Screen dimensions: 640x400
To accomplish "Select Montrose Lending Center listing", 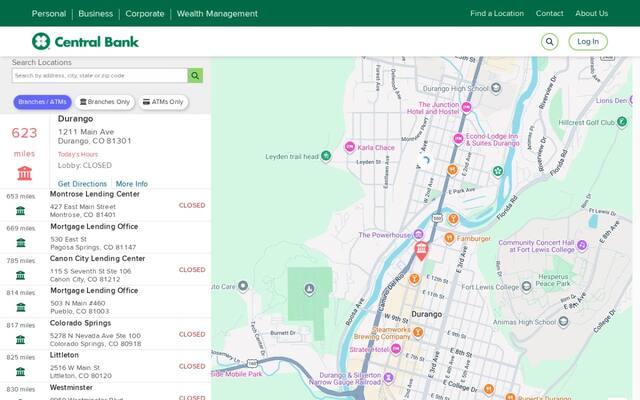I will [105, 204].
